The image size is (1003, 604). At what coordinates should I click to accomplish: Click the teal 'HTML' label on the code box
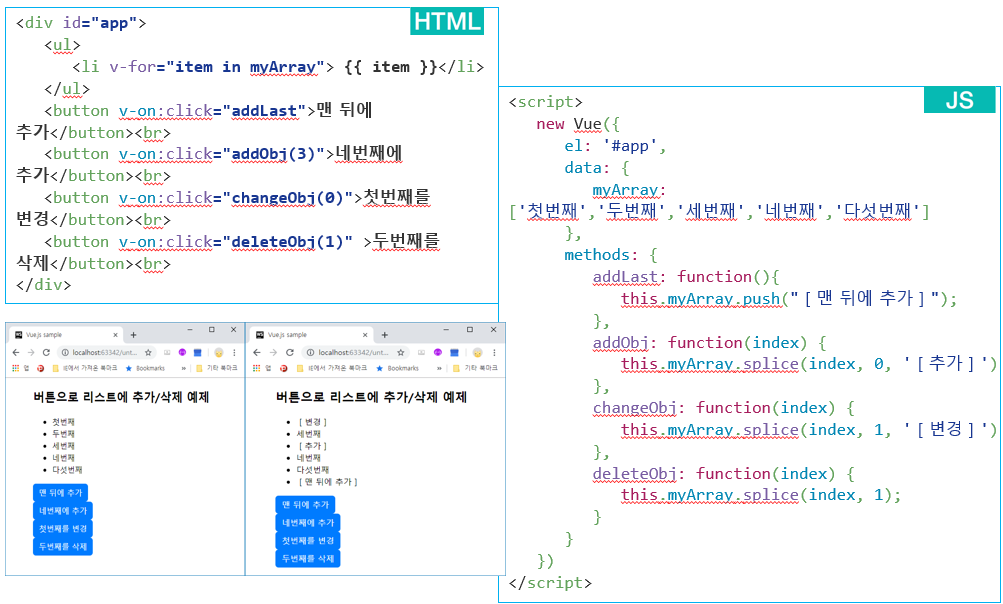tap(447, 22)
